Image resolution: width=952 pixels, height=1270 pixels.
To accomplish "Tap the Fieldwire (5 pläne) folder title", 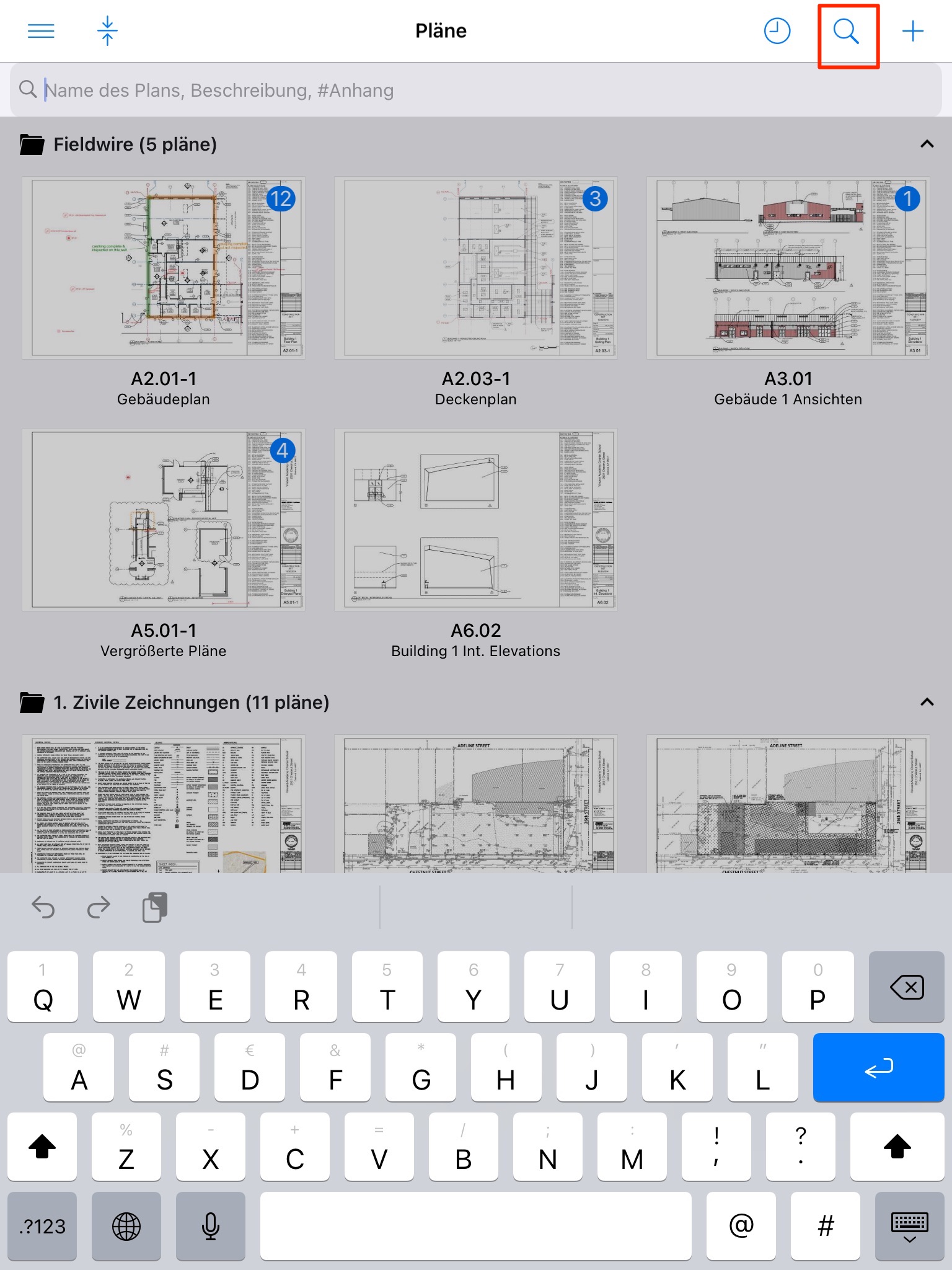I will coord(135,144).
